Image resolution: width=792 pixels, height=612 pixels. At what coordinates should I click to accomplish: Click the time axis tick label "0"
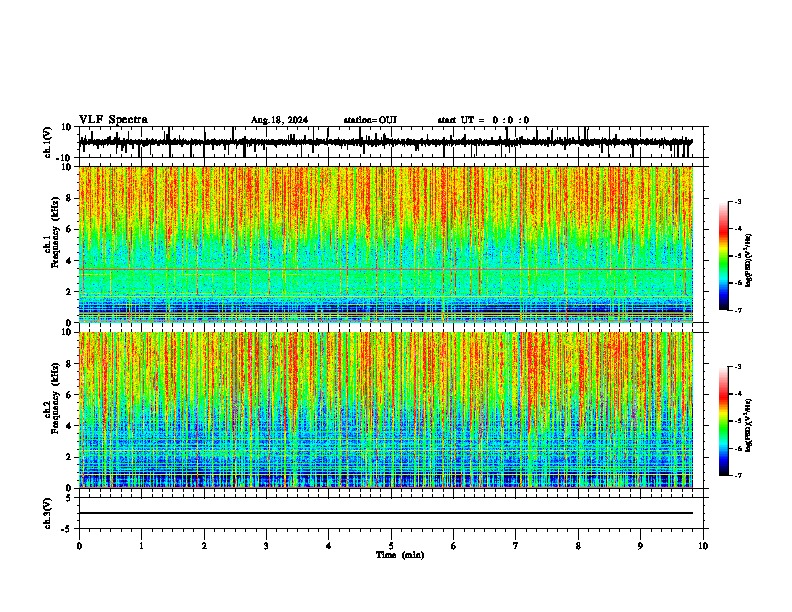[x=79, y=546]
